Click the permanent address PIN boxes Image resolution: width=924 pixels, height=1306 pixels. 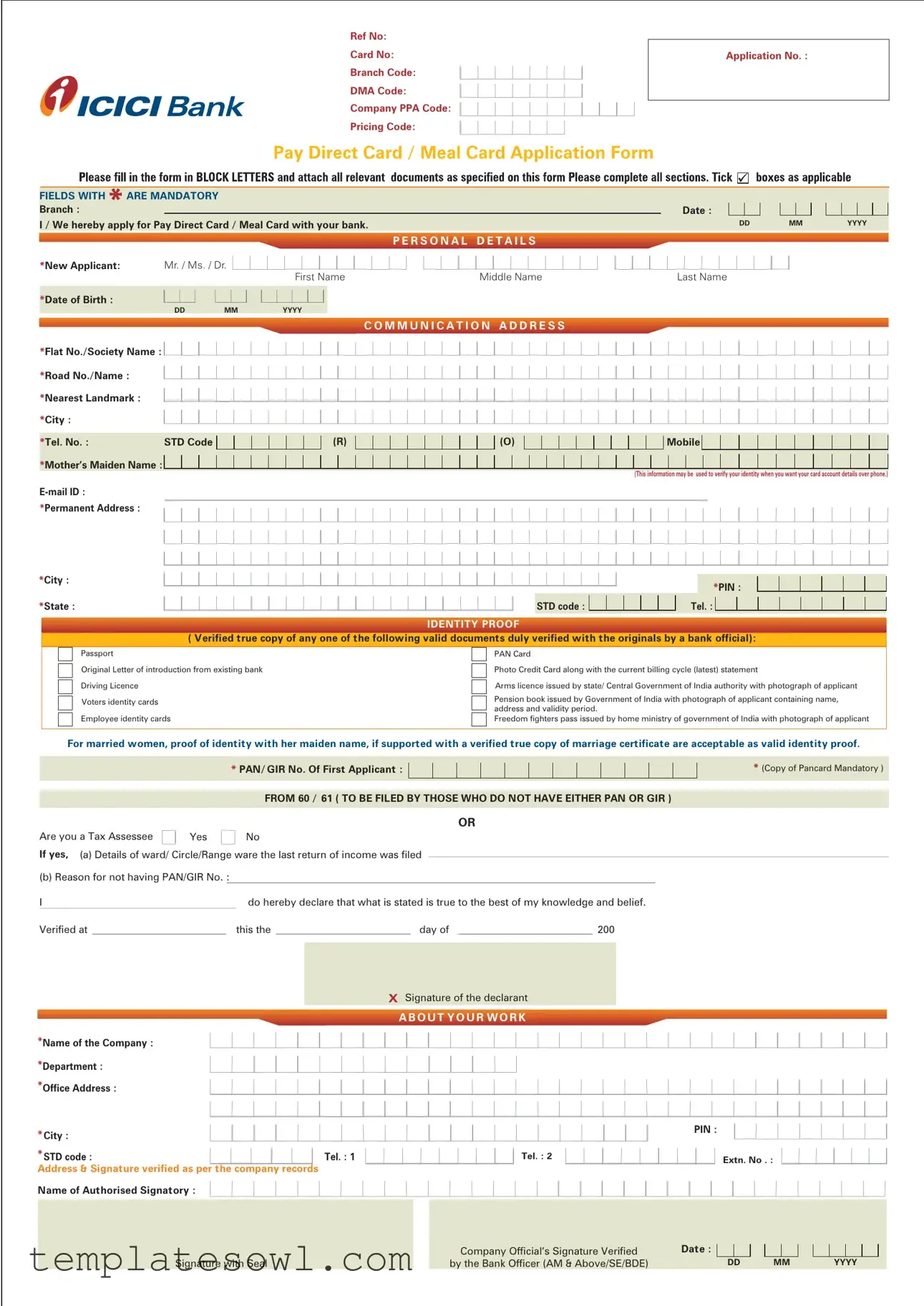coord(822,584)
